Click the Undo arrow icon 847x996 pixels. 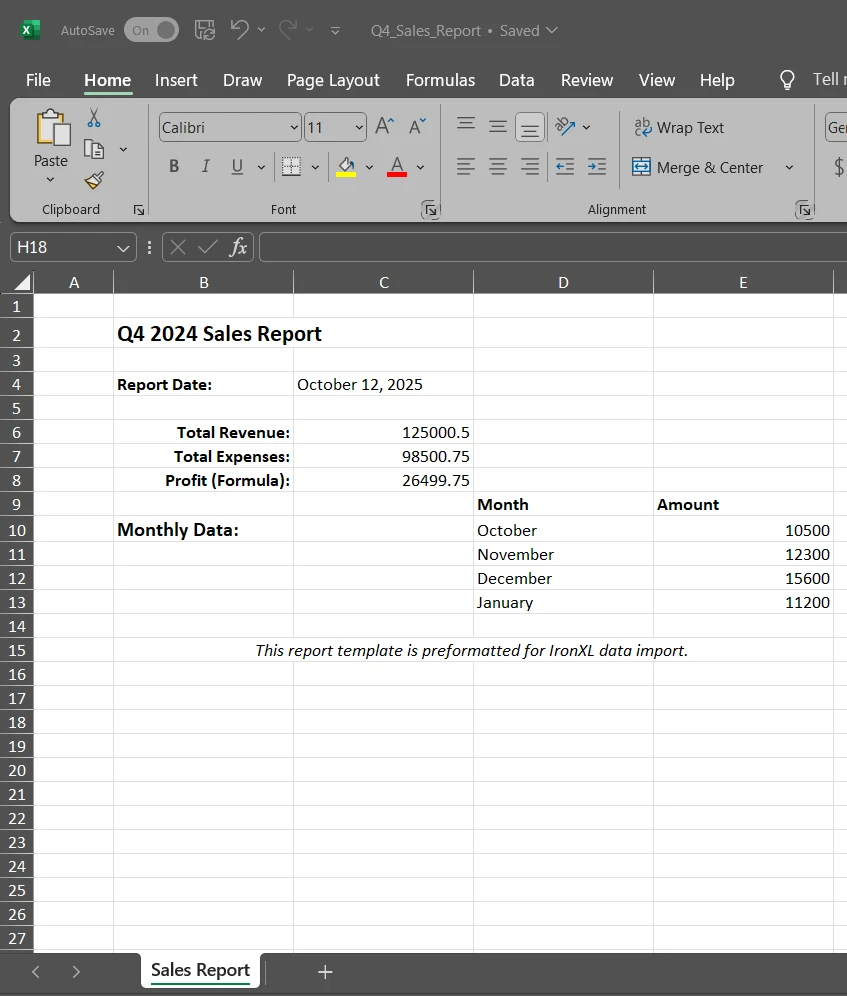[239, 30]
